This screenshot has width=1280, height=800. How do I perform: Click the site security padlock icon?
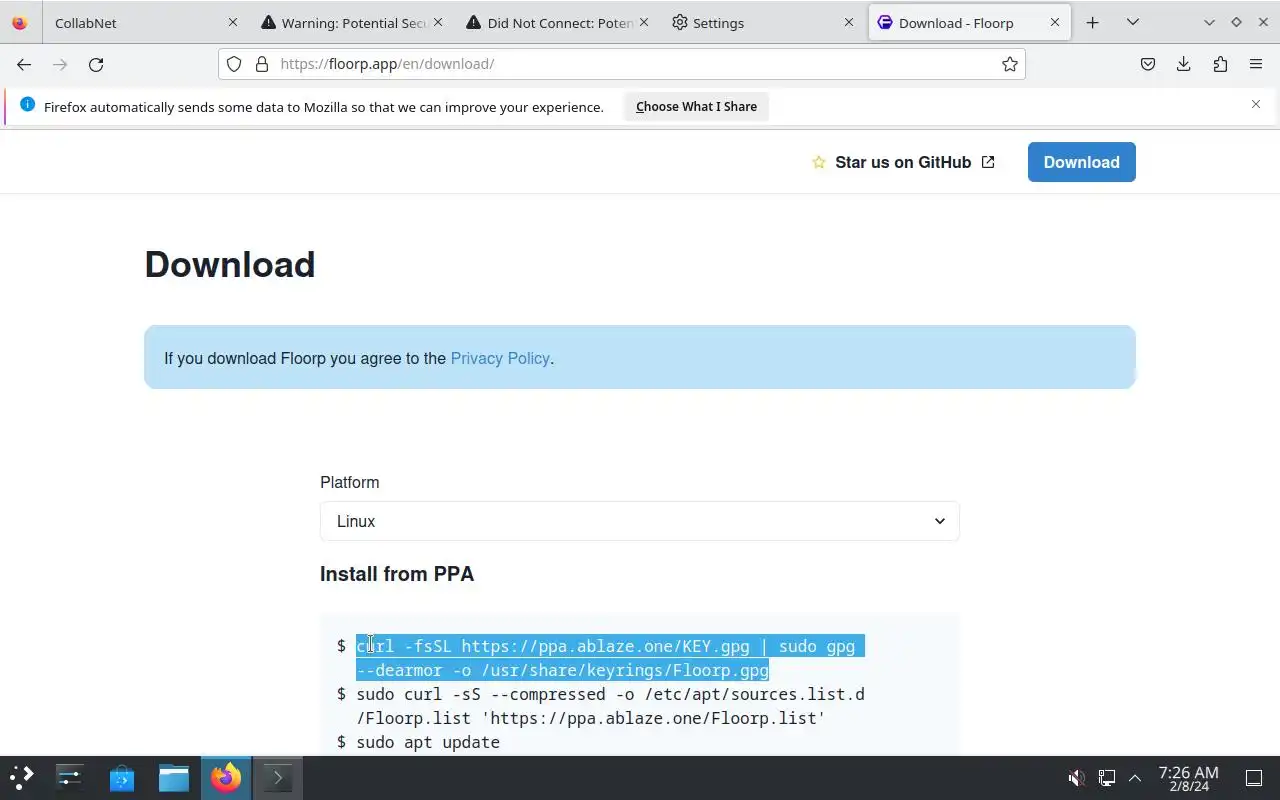click(262, 64)
